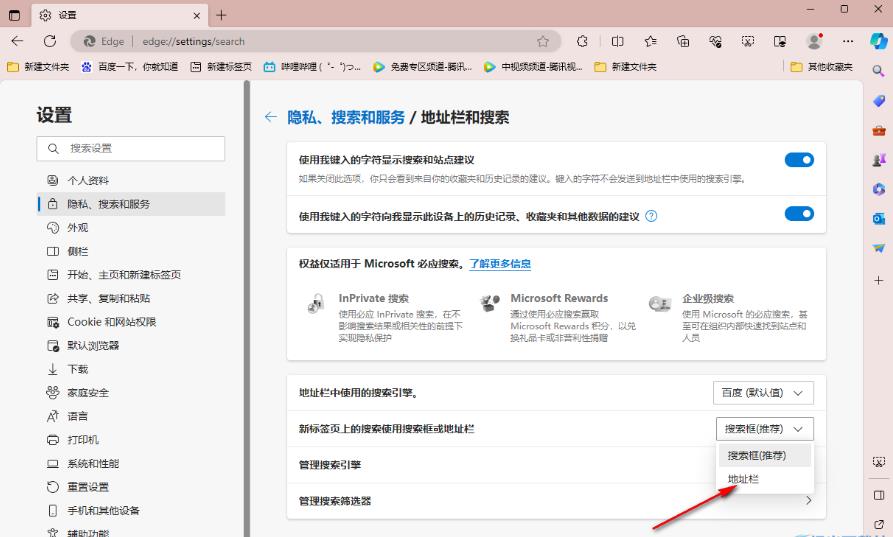Add page to favorites star icon
The width and height of the screenshot is (893, 537).
click(543, 41)
